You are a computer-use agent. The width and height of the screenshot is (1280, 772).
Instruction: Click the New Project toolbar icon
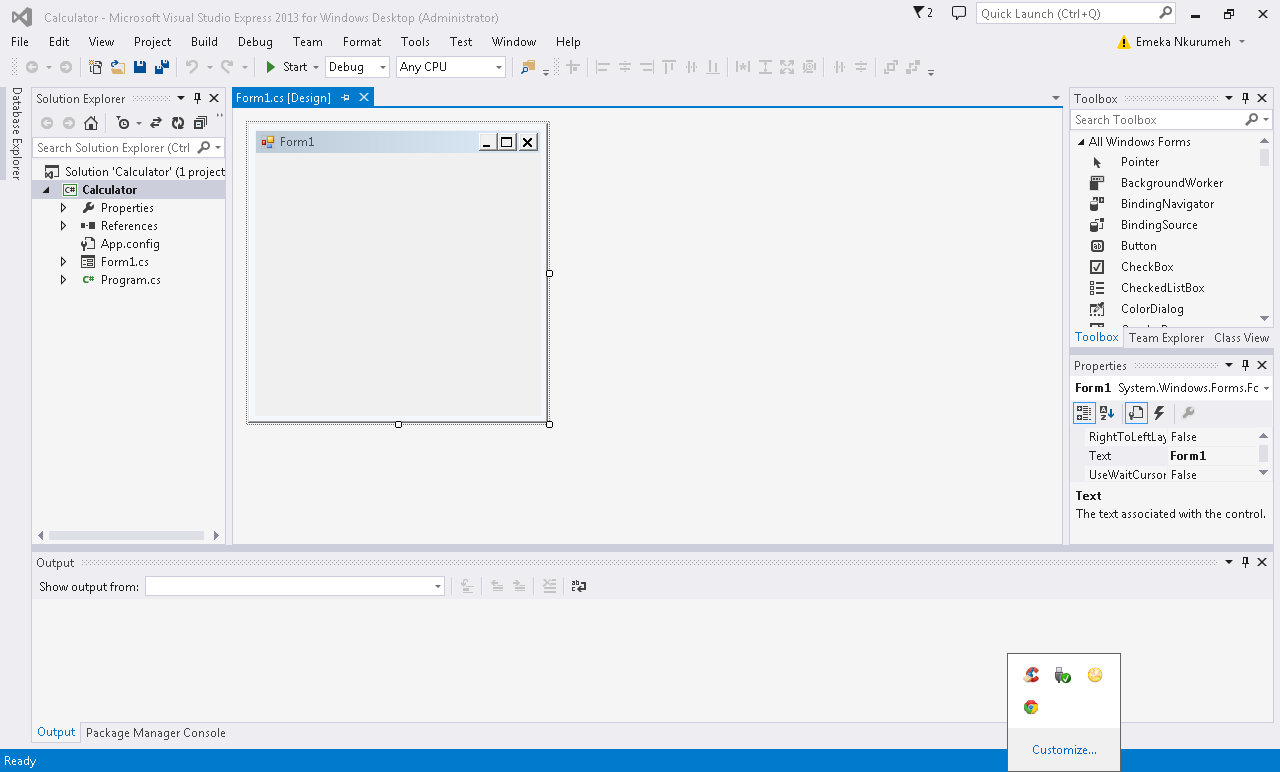coord(96,67)
